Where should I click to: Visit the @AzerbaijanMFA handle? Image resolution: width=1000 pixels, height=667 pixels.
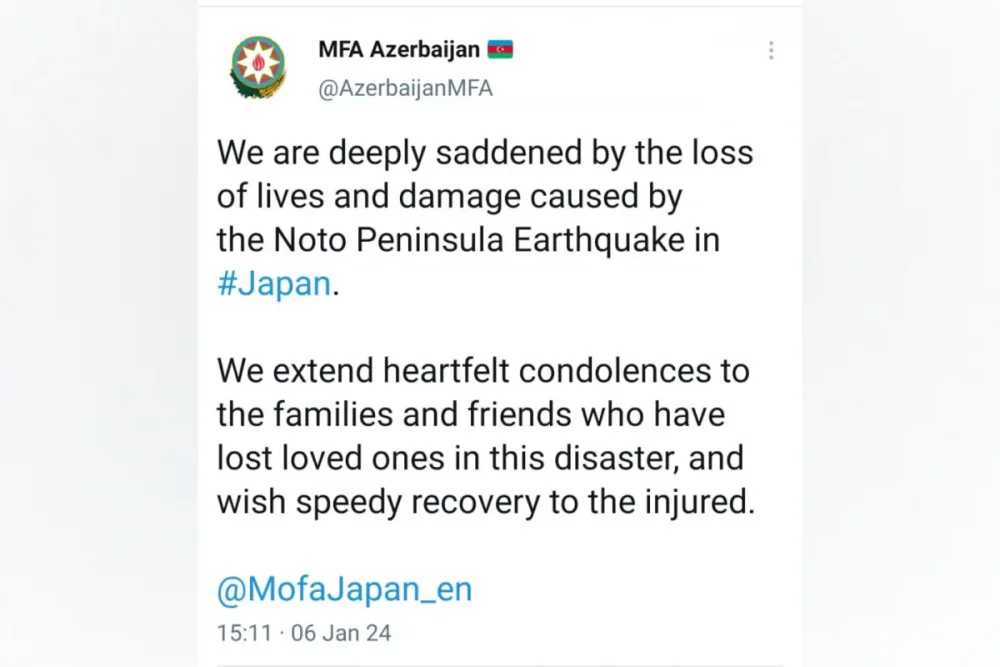click(406, 88)
